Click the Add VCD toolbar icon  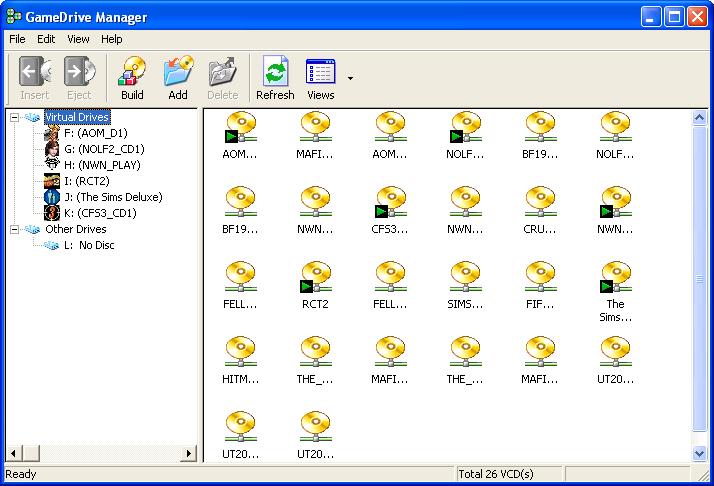point(178,72)
